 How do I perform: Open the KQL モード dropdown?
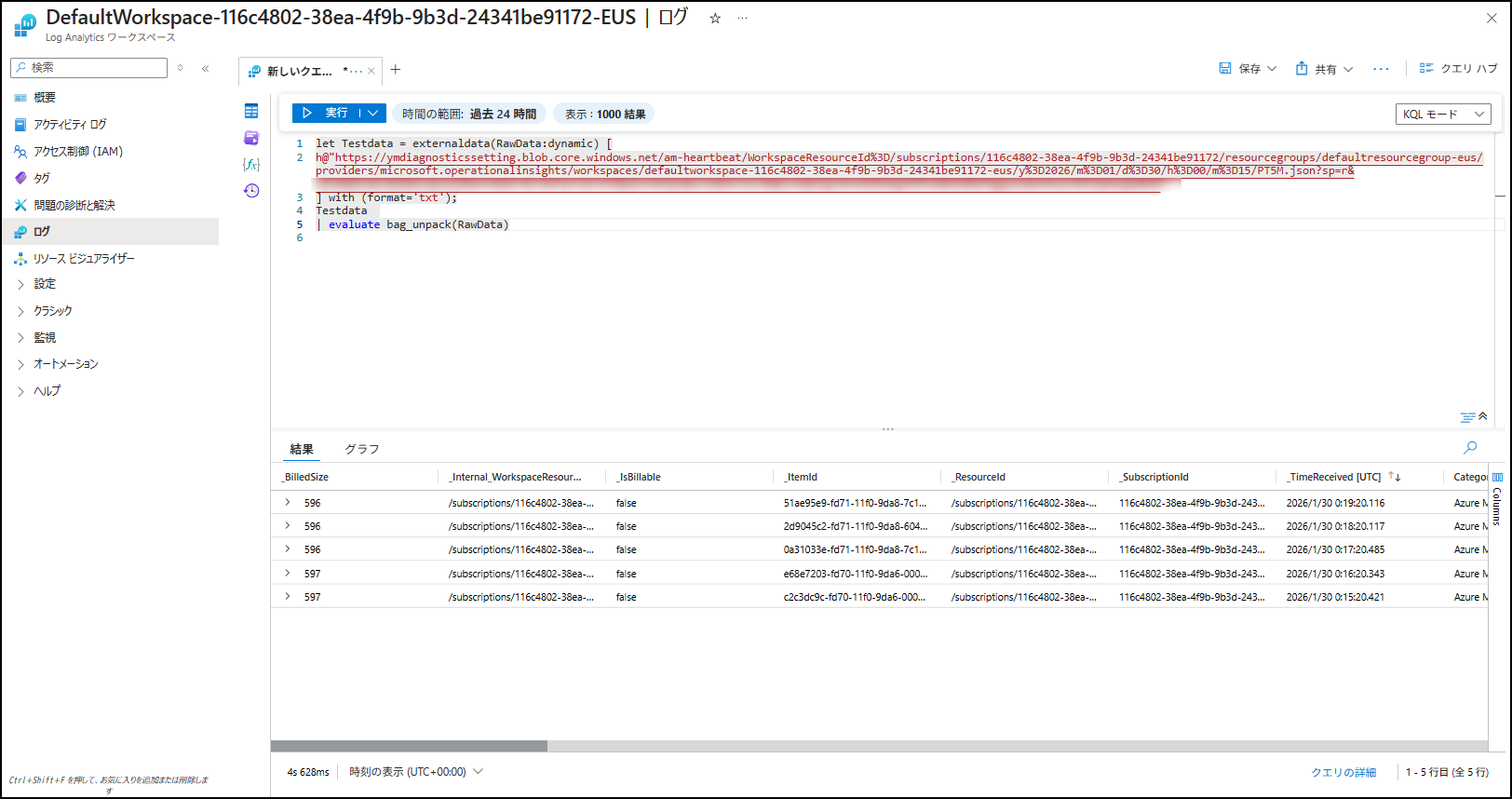(x=1443, y=114)
